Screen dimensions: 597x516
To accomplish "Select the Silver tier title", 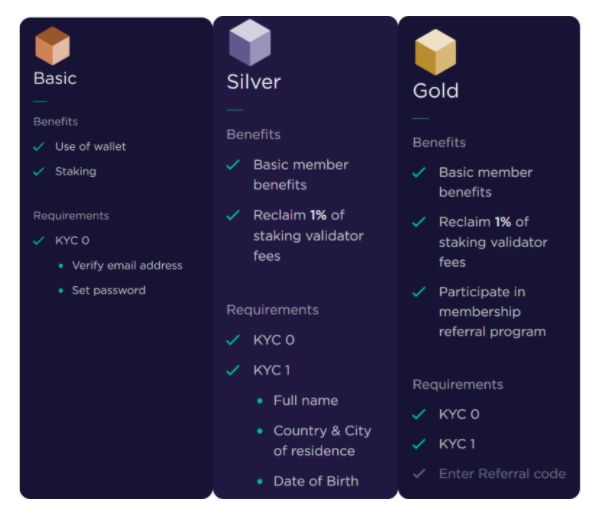I will point(254,82).
